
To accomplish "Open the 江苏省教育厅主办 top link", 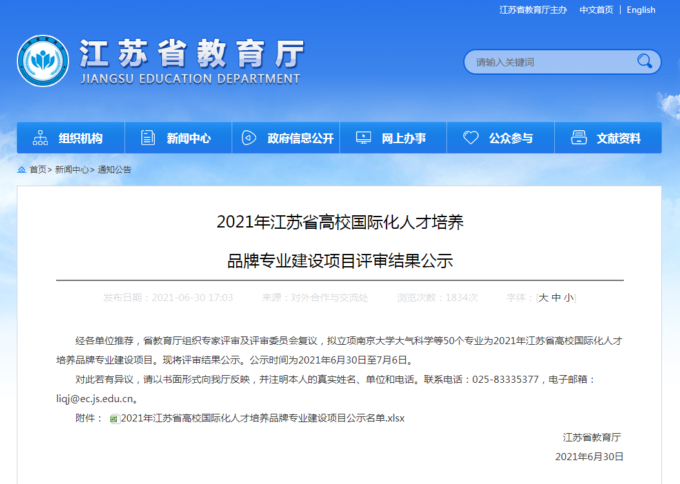I will [x=533, y=10].
